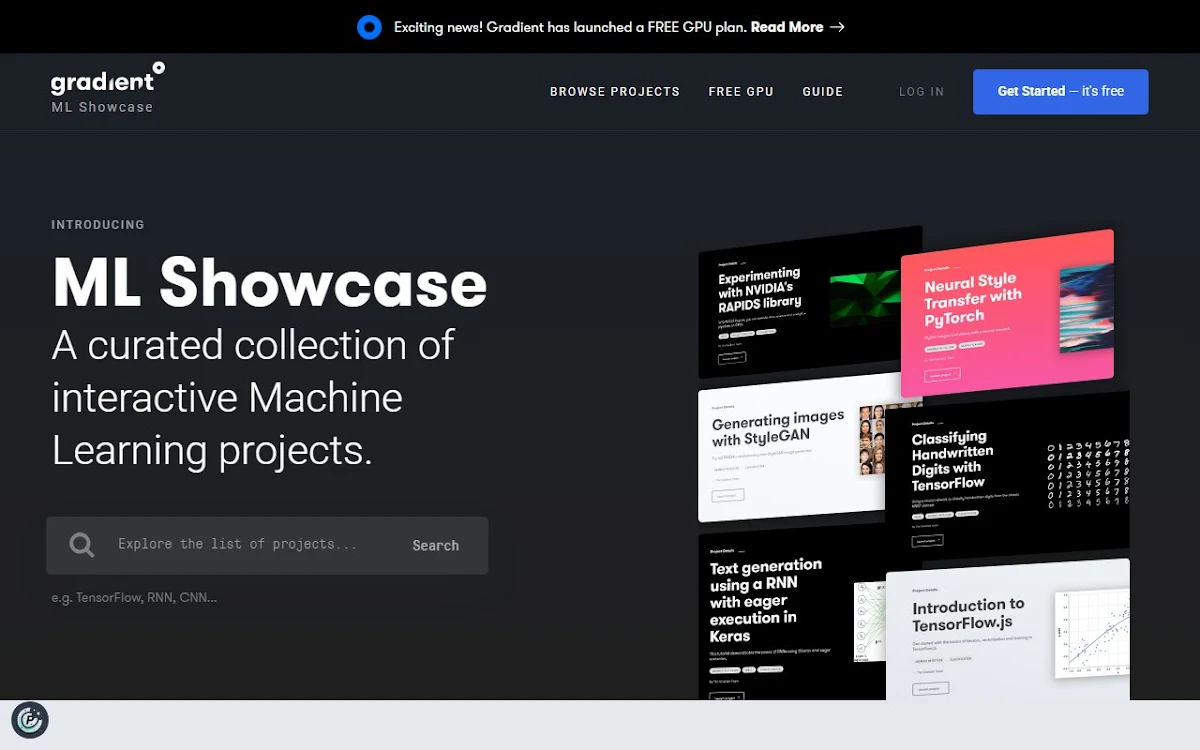Focus the Explore the list of projects field
The width and height of the screenshot is (1200, 750).
click(238, 545)
